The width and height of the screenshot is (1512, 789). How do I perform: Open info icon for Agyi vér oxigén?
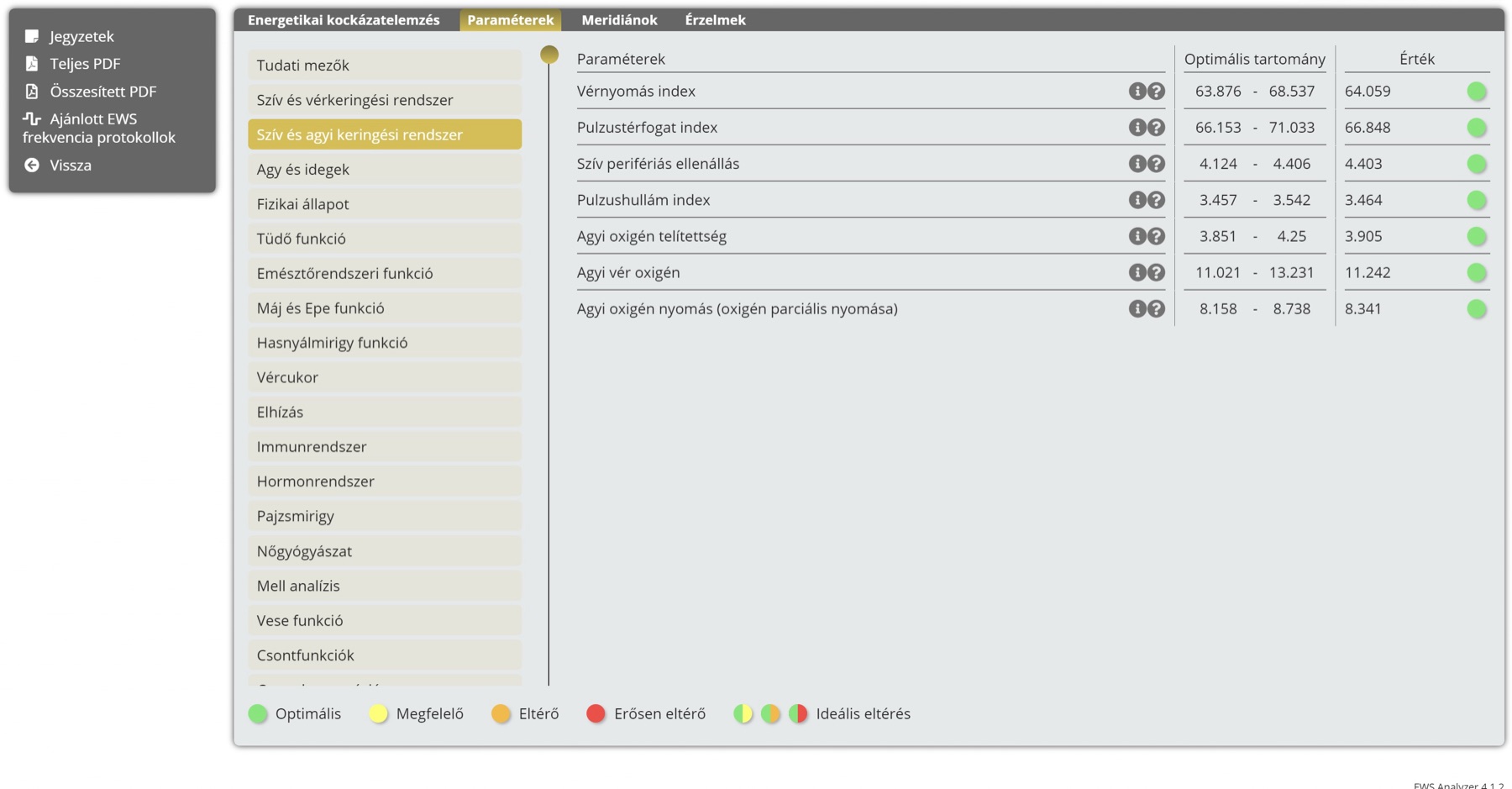1137,272
